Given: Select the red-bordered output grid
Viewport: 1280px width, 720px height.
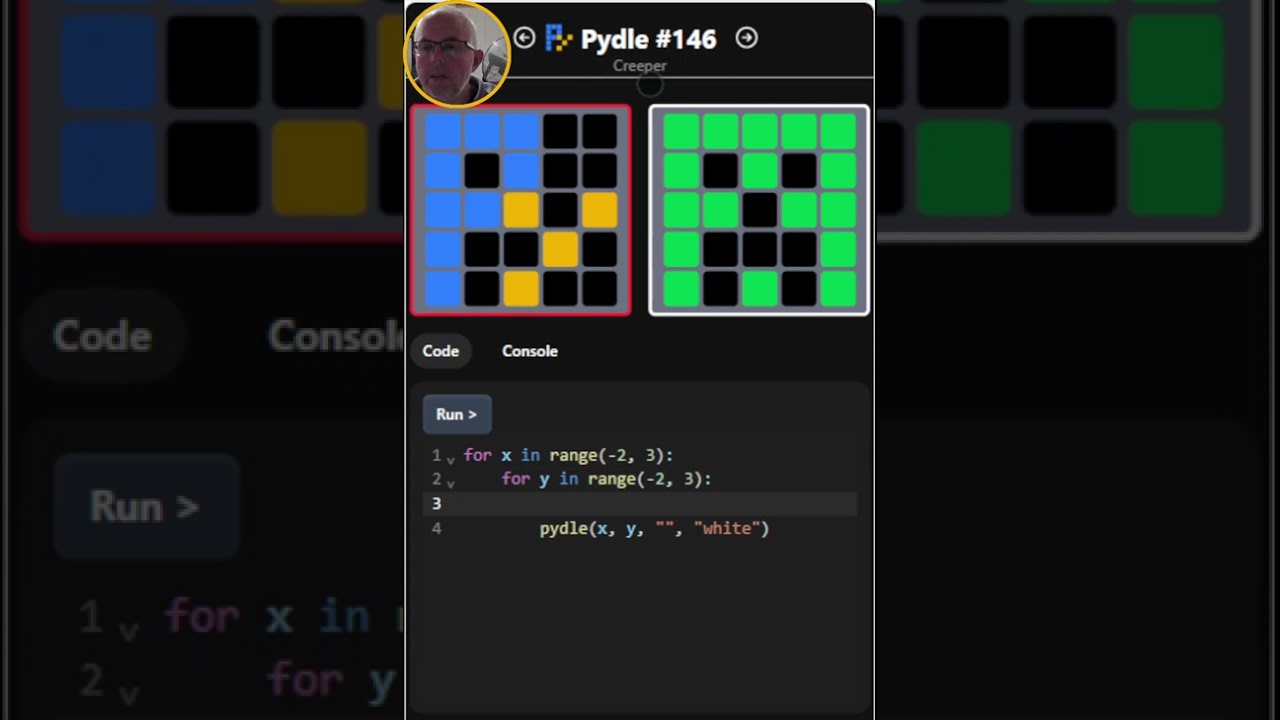Looking at the screenshot, I should [x=521, y=210].
